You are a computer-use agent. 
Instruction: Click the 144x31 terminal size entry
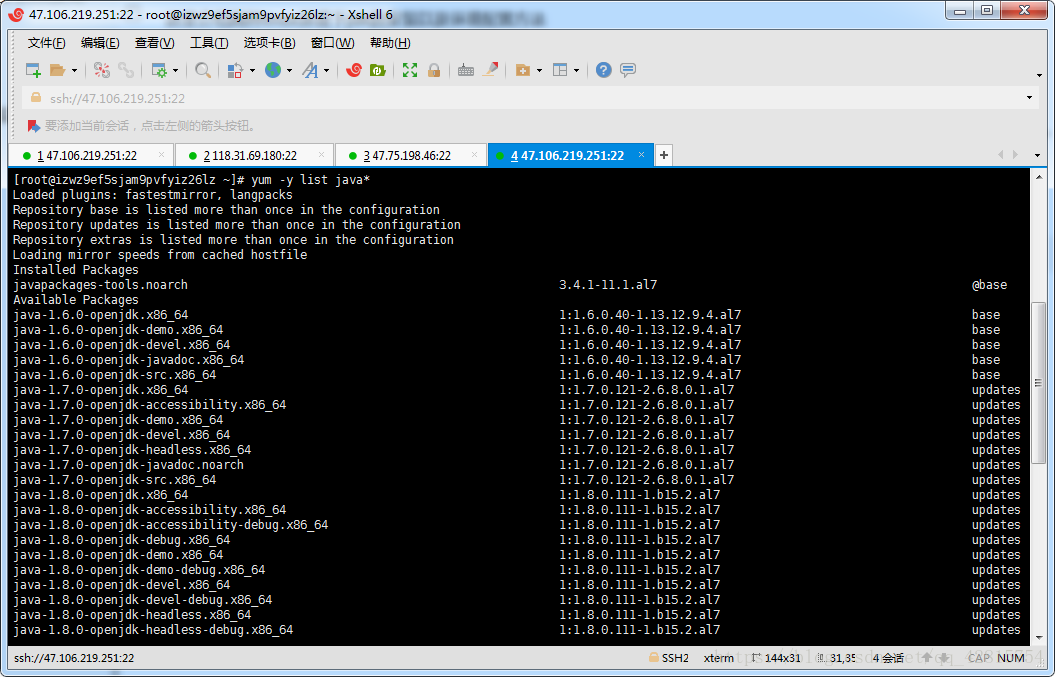pos(776,658)
